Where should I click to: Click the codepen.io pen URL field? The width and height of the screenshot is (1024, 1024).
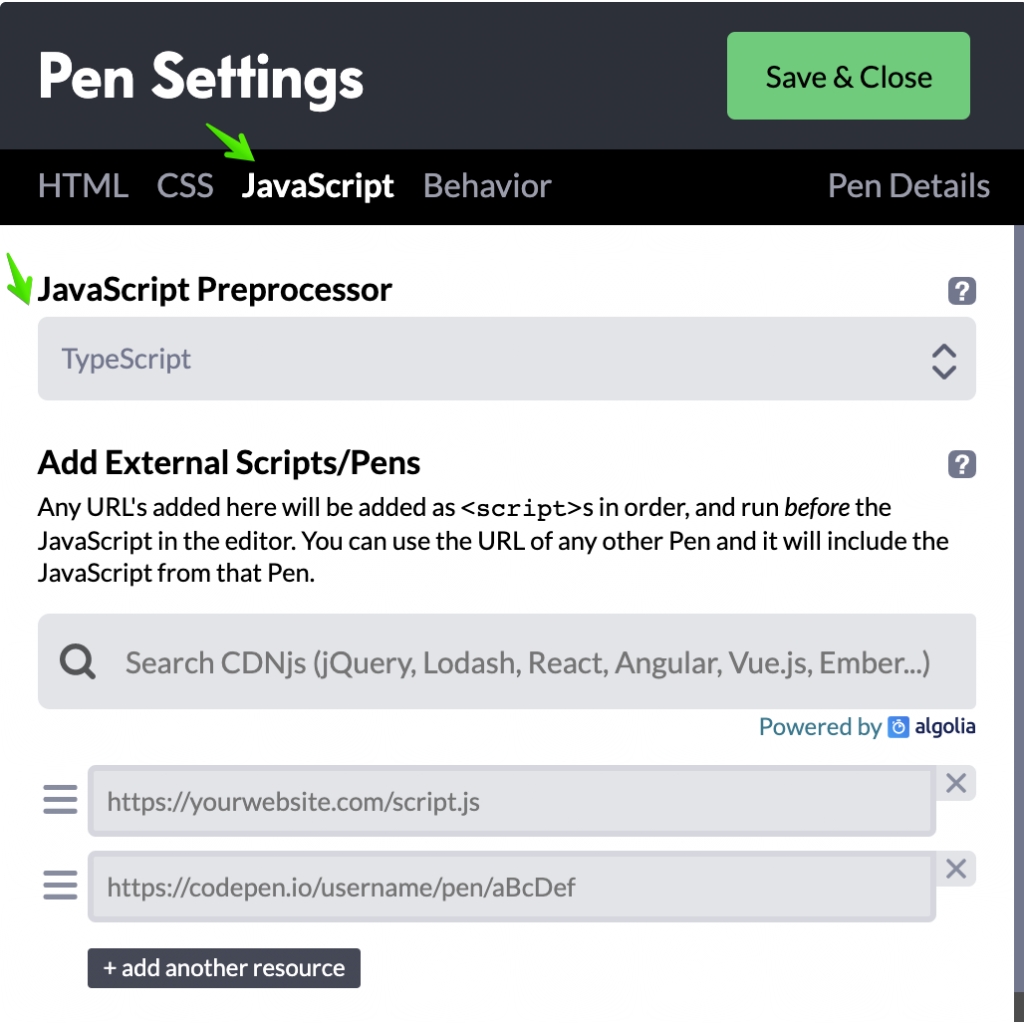click(510, 886)
